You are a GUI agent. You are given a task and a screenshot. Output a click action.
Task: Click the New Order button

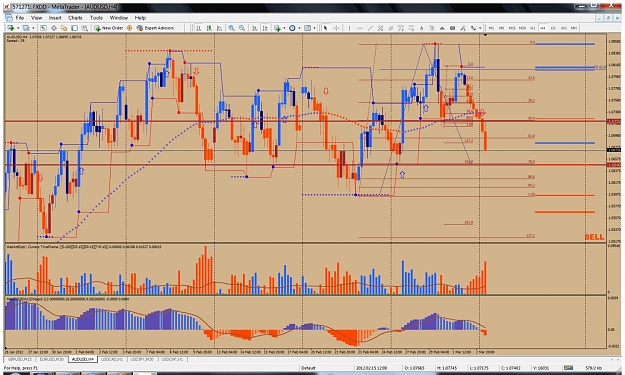[x=108, y=28]
